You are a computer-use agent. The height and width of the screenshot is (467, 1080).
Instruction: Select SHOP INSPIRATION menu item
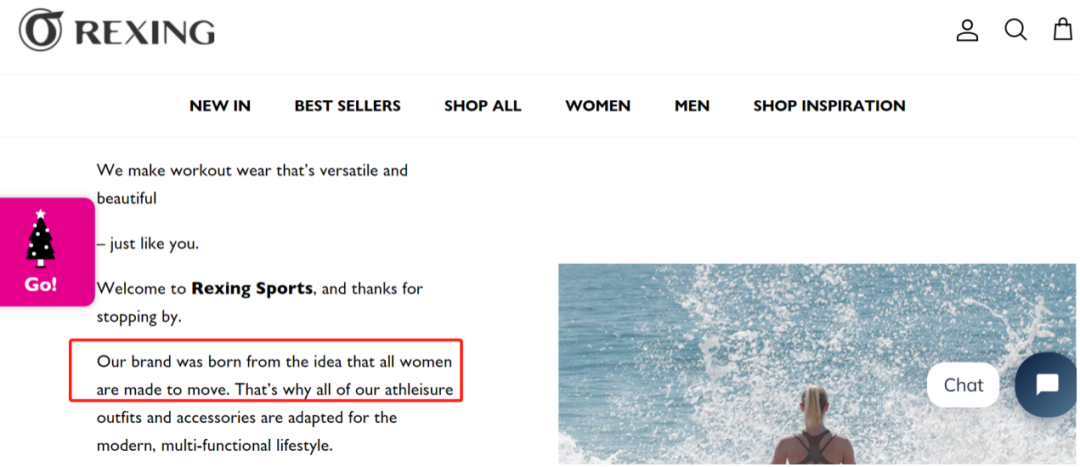pos(829,106)
